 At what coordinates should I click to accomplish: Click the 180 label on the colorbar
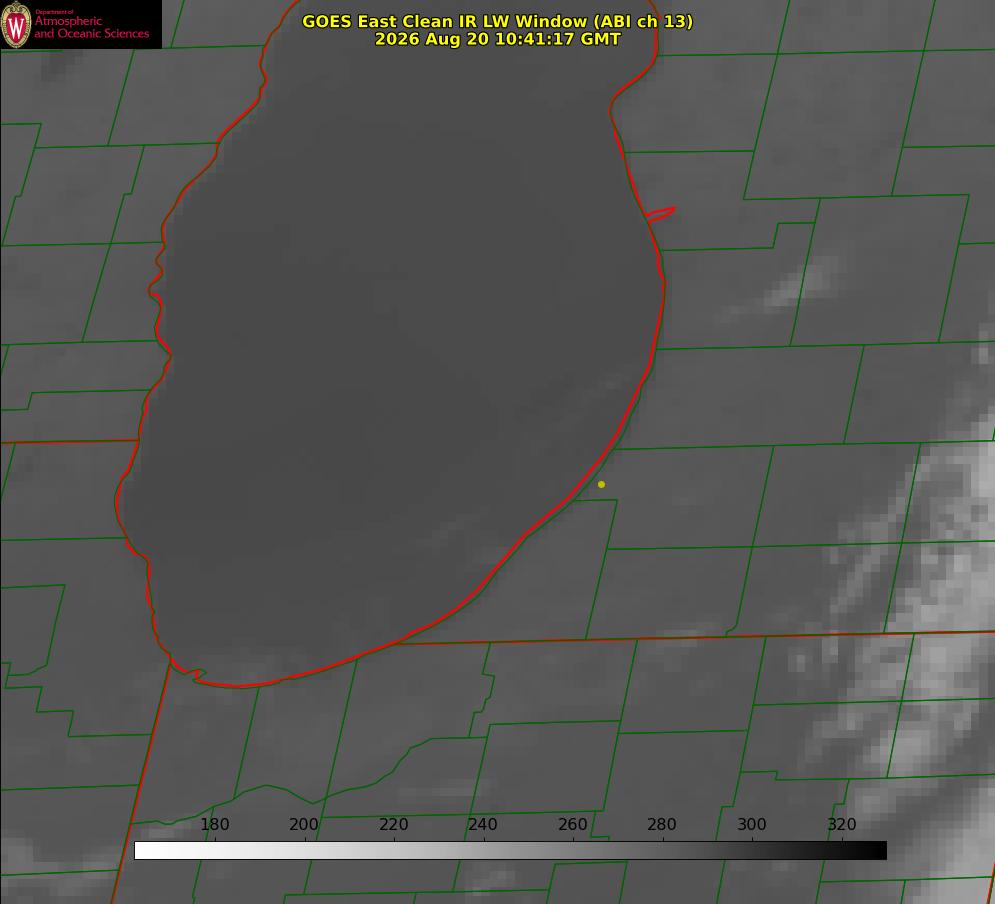pos(214,824)
